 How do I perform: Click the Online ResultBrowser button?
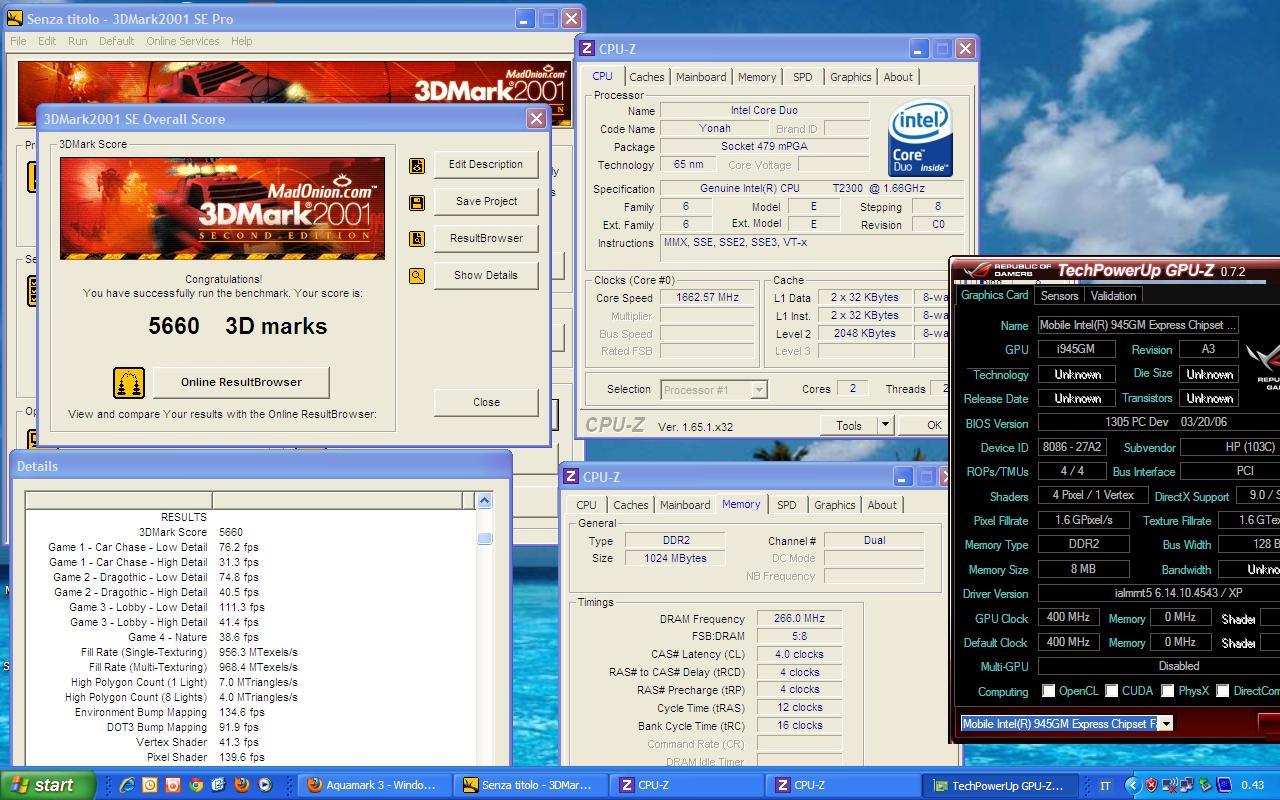[241, 382]
